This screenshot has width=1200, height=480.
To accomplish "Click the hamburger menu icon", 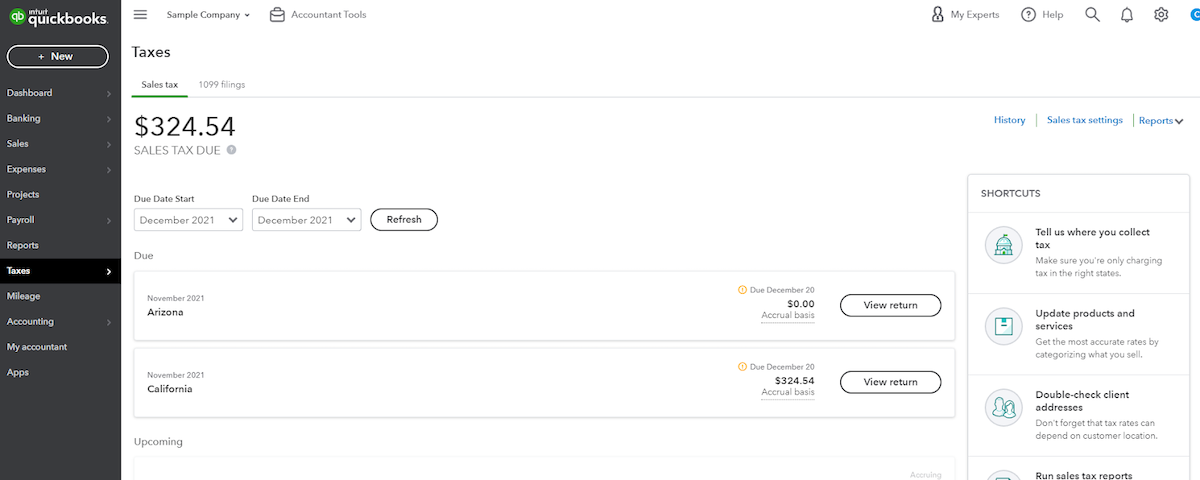I will coord(140,15).
